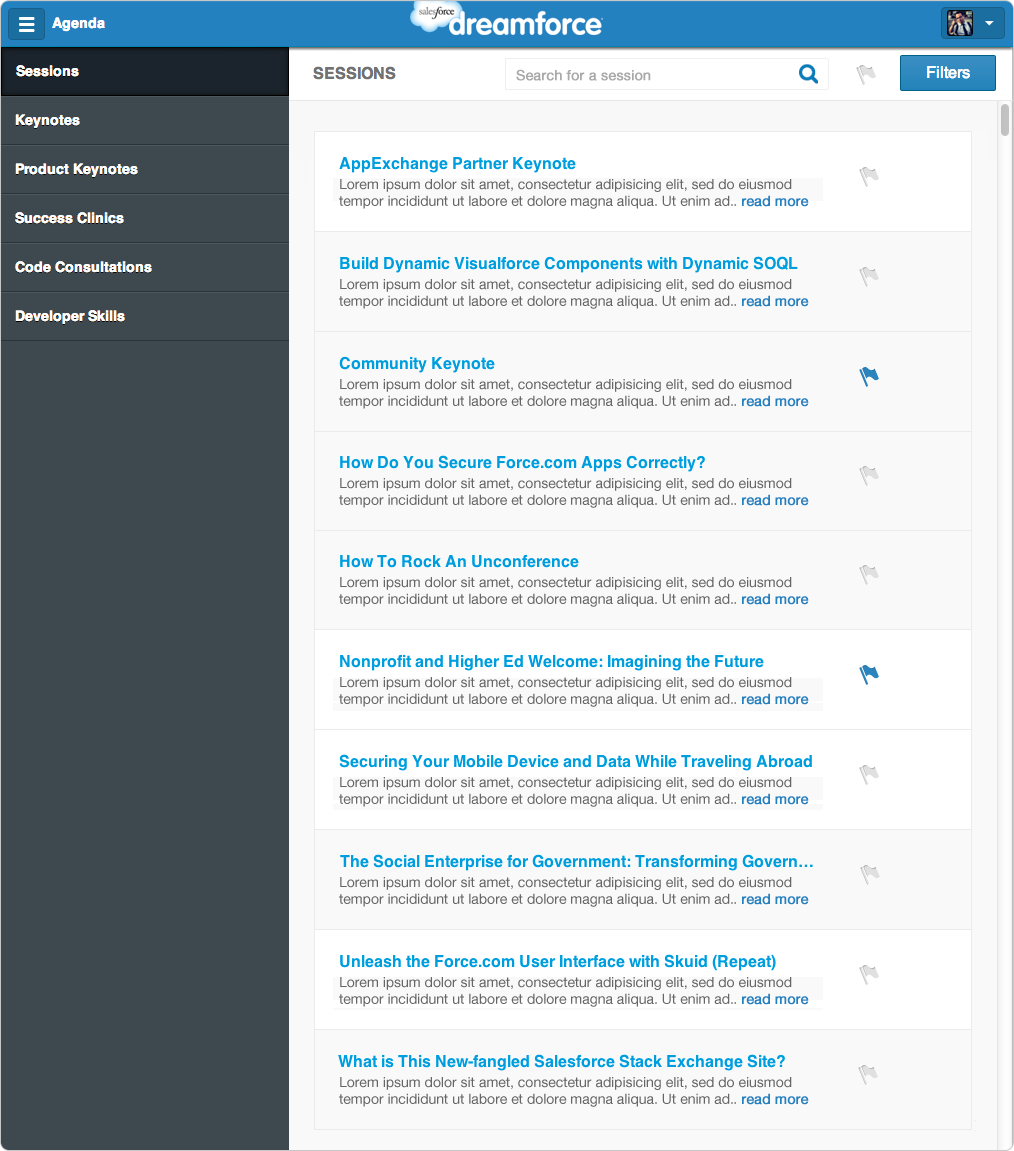Click the SESSIONS heading text
The height and width of the screenshot is (1151, 1014).
click(x=354, y=73)
